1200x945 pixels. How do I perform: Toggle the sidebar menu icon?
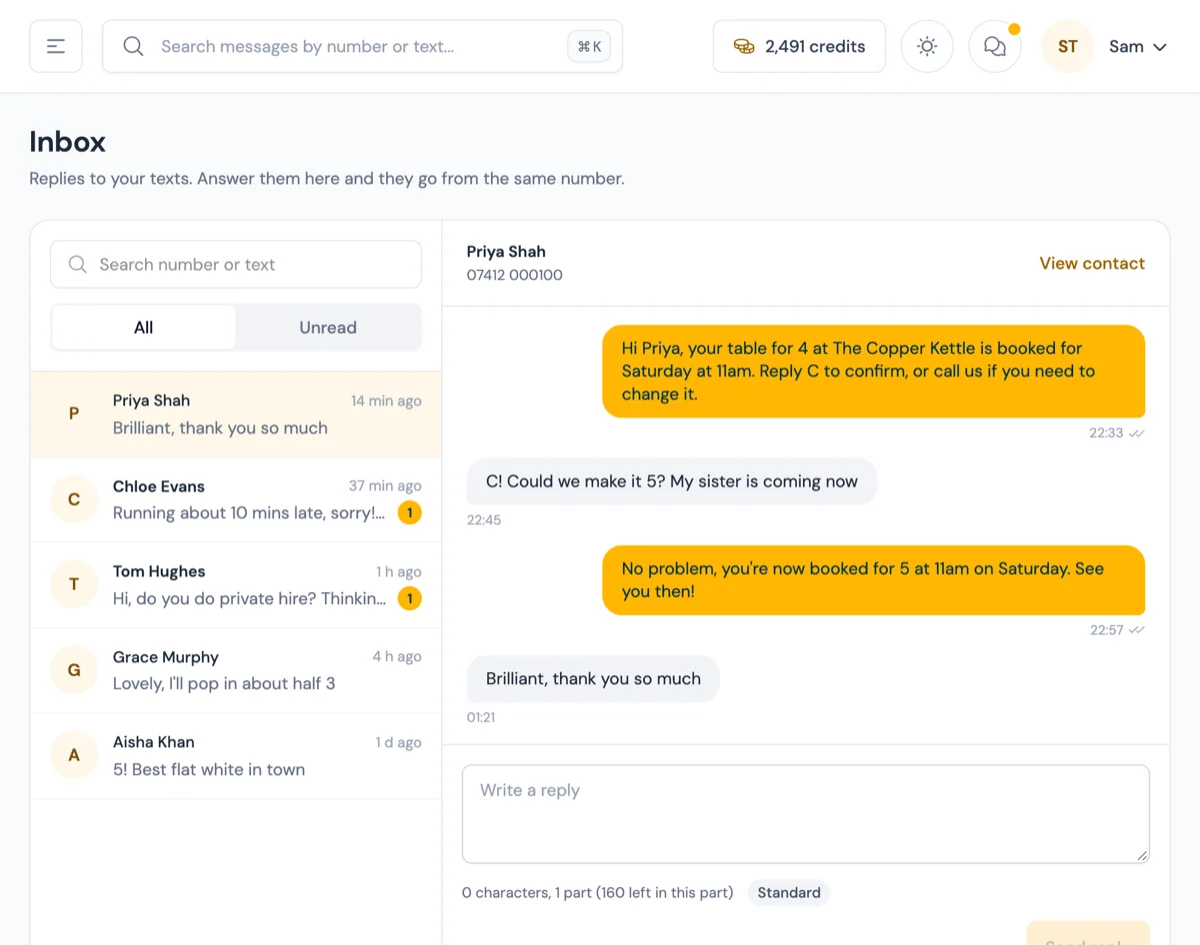point(56,46)
